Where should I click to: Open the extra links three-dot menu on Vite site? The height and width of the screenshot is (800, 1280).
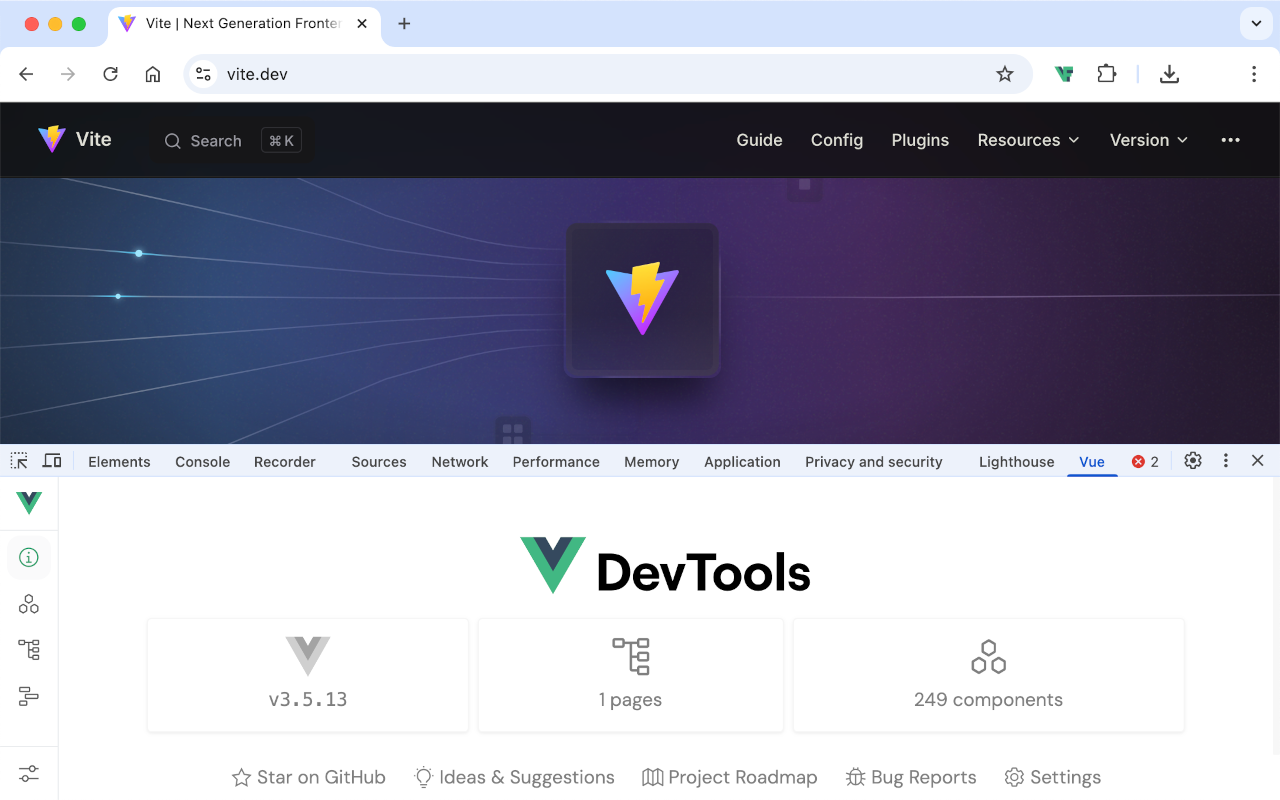(1231, 140)
